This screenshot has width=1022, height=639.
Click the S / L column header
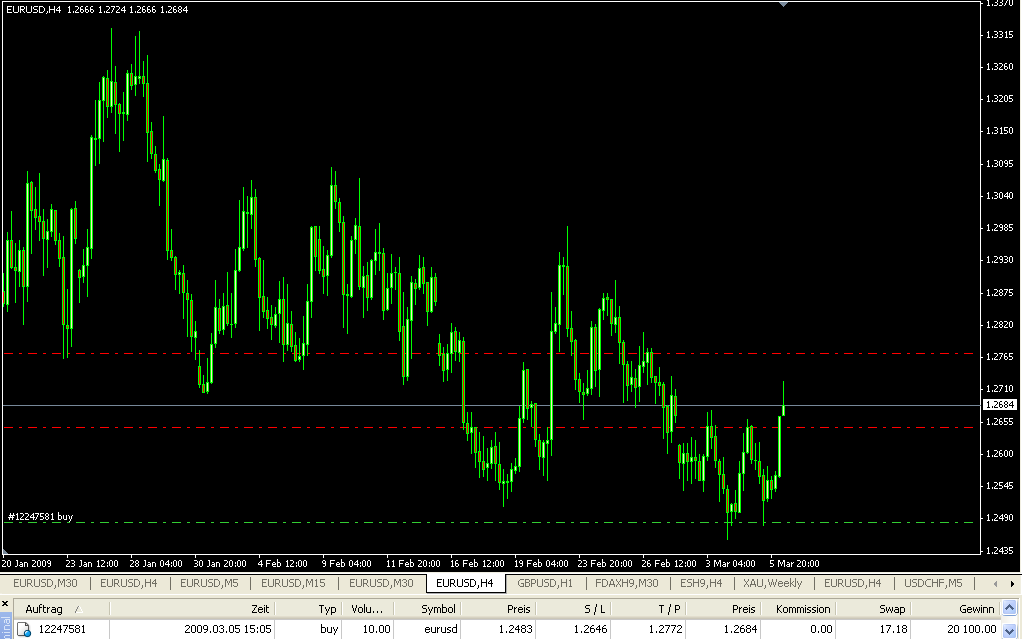coord(572,609)
